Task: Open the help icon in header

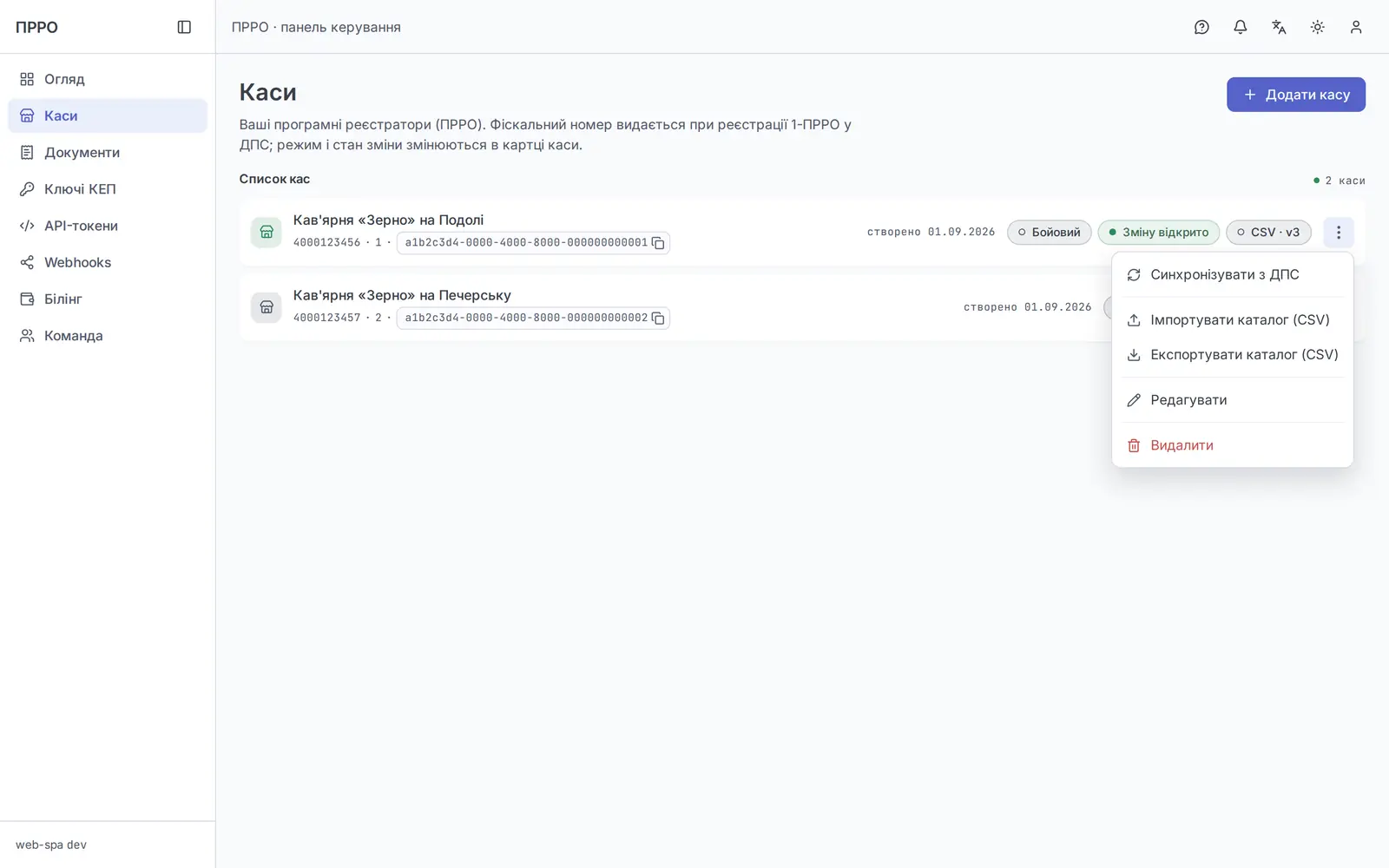Action: 1201,27
